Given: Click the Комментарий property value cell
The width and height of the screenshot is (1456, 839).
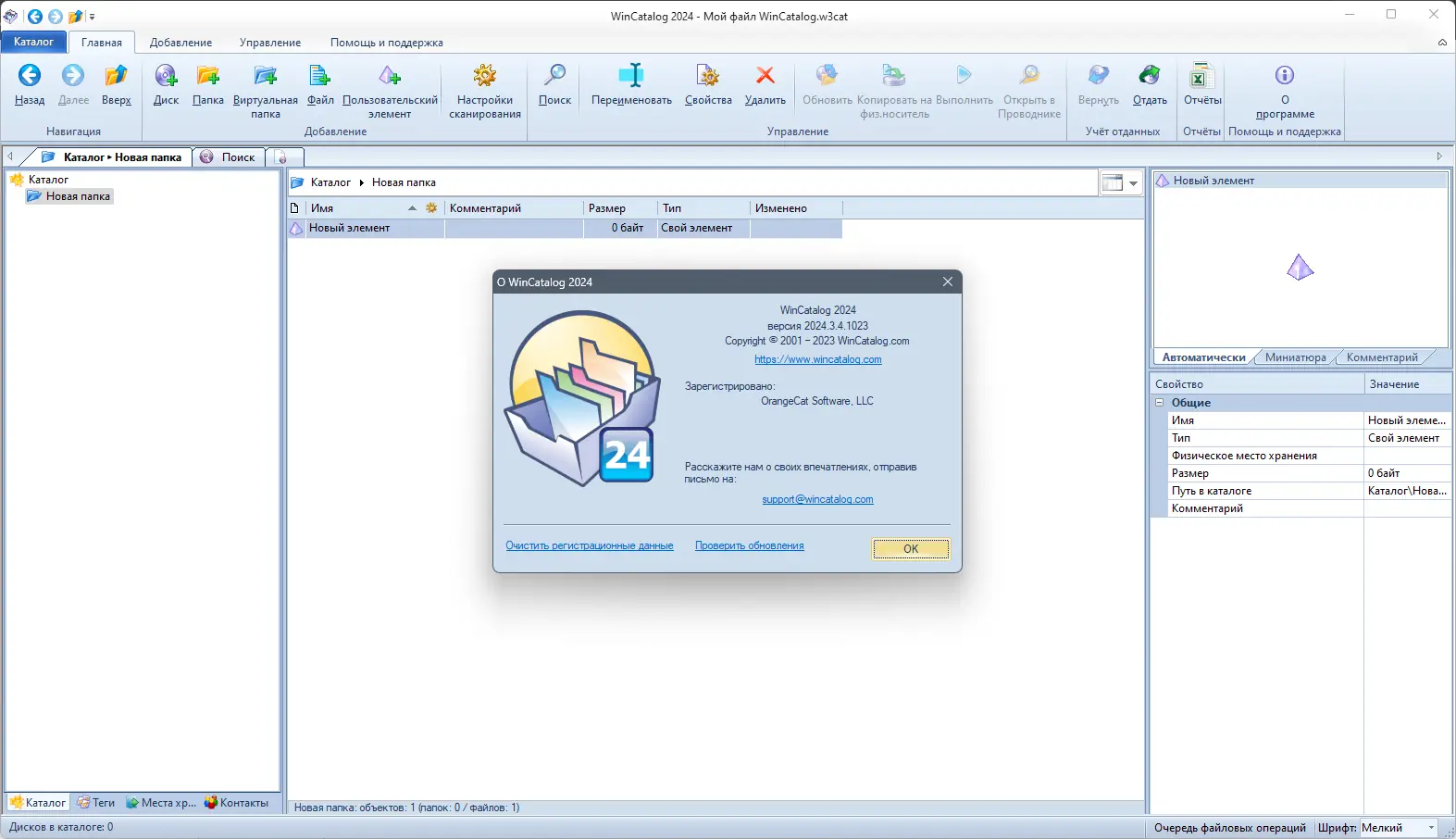Looking at the screenshot, I should tap(1407, 508).
